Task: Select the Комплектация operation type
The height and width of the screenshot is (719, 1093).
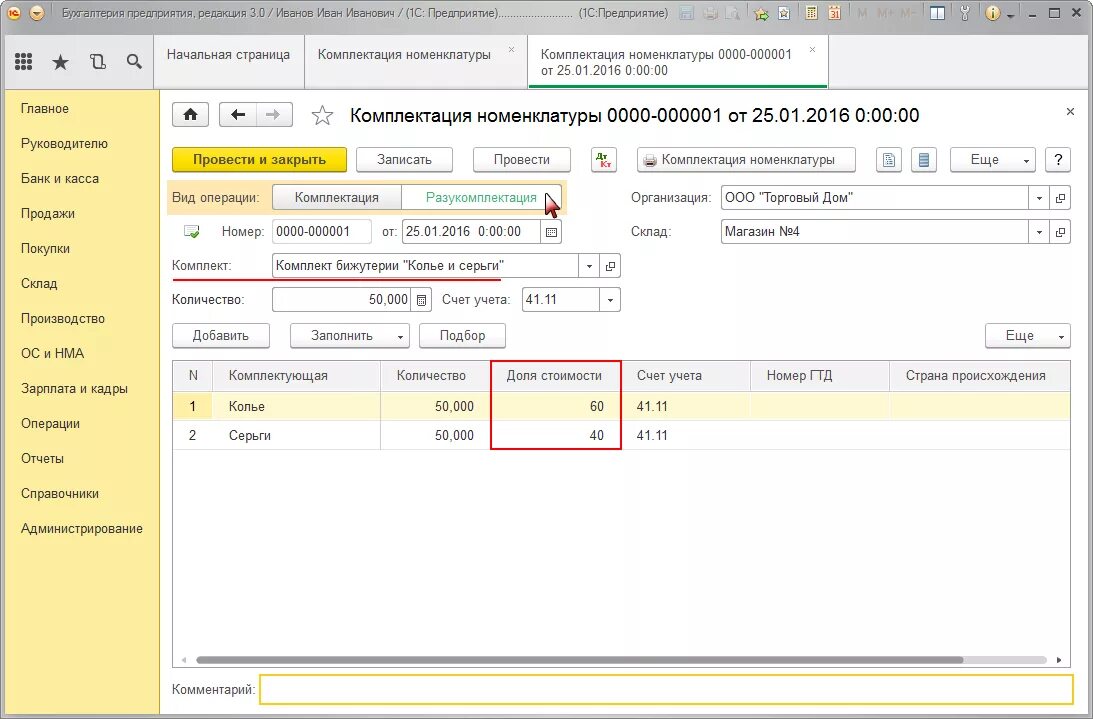Action: pos(337,197)
